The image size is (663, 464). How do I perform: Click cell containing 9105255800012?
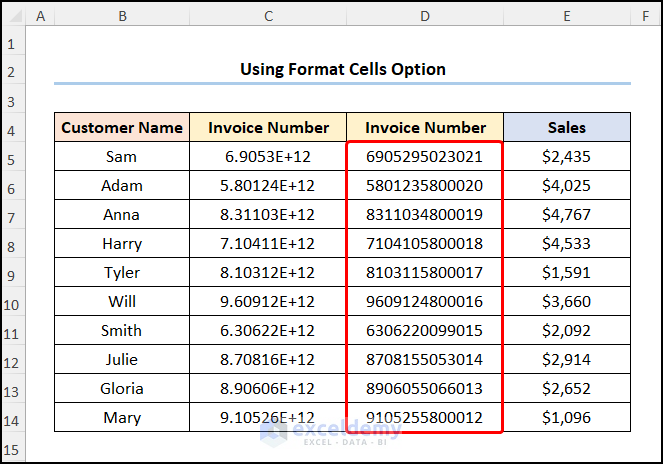tap(425, 418)
